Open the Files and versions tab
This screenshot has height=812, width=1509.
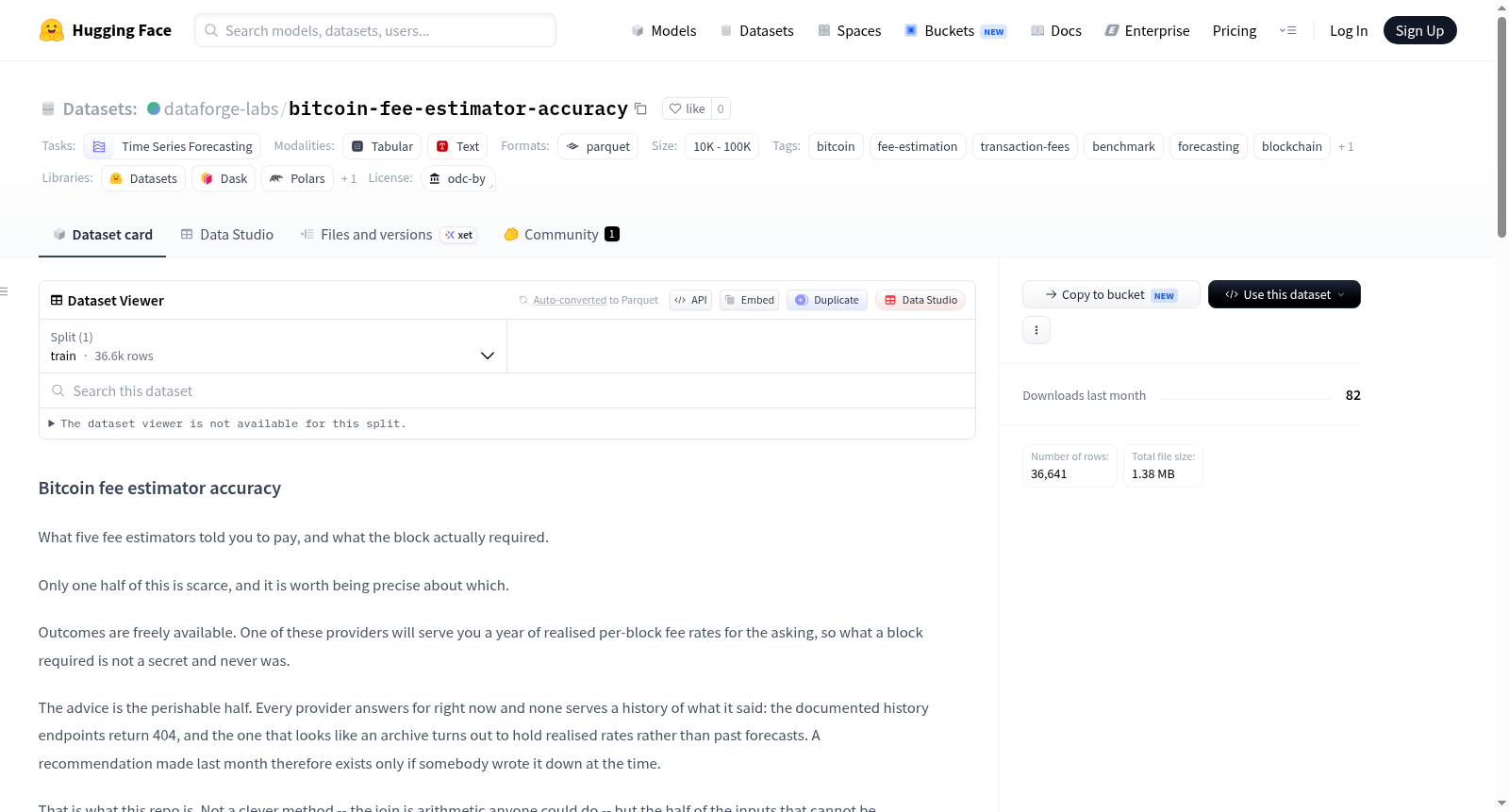388,234
